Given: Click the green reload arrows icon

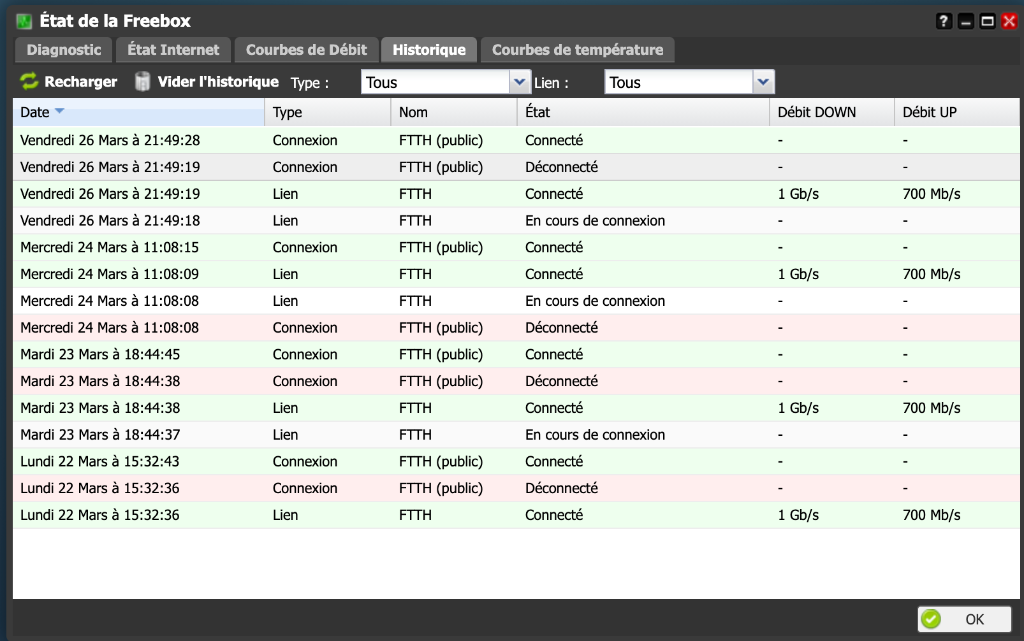Looking at the screenshot, I should 29,82.
